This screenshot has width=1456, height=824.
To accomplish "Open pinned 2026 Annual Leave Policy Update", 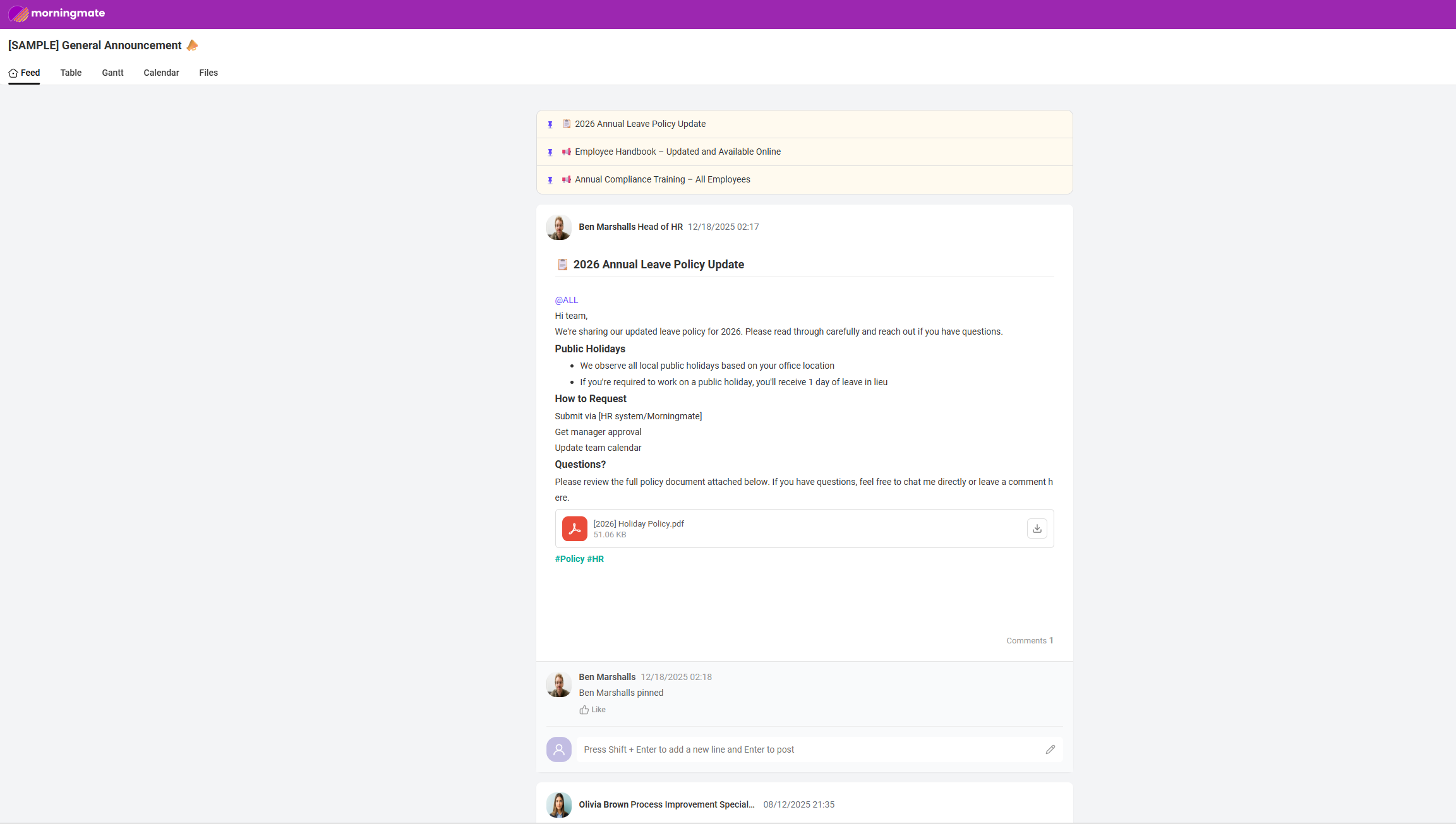I will 640,124.
